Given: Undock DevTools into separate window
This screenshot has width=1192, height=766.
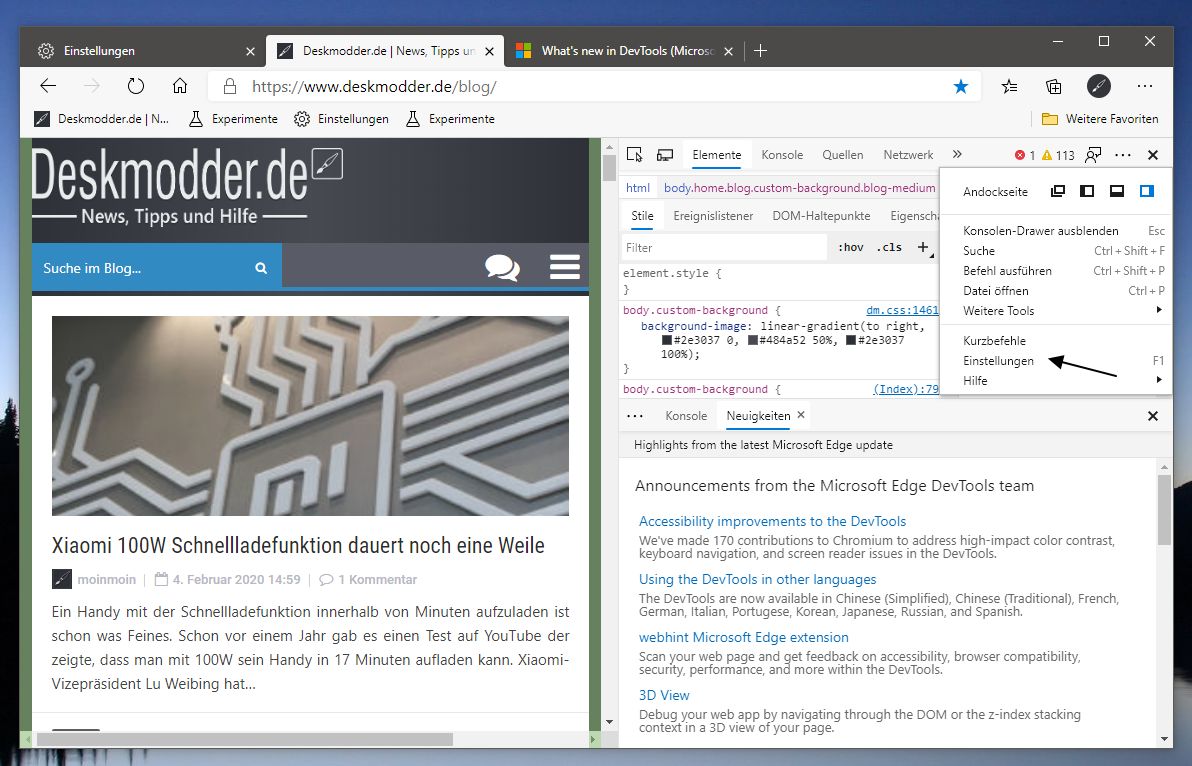Looking at the screenshot, I should pyautogui.click(x=1057, y=191).
